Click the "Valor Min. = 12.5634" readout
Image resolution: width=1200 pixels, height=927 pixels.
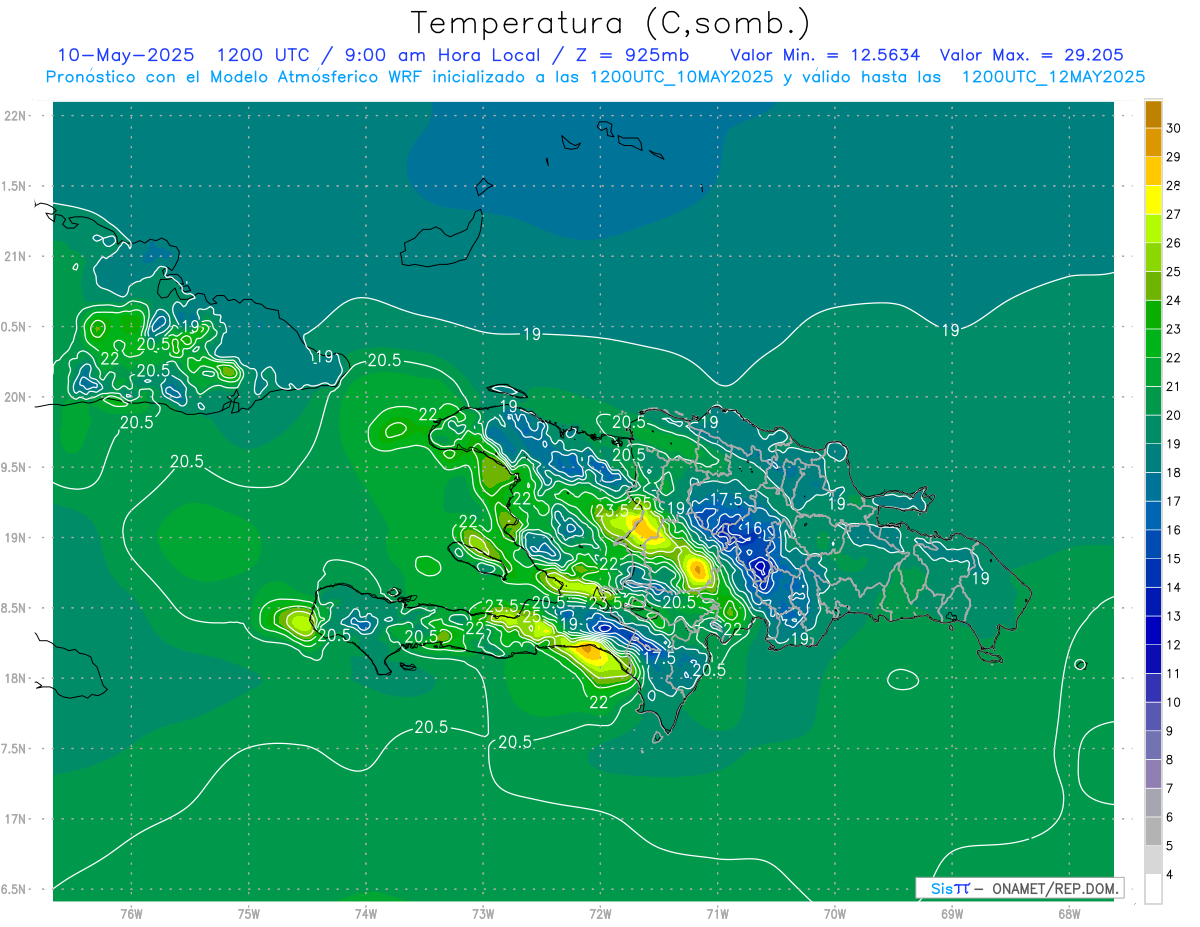click(825, 55)
